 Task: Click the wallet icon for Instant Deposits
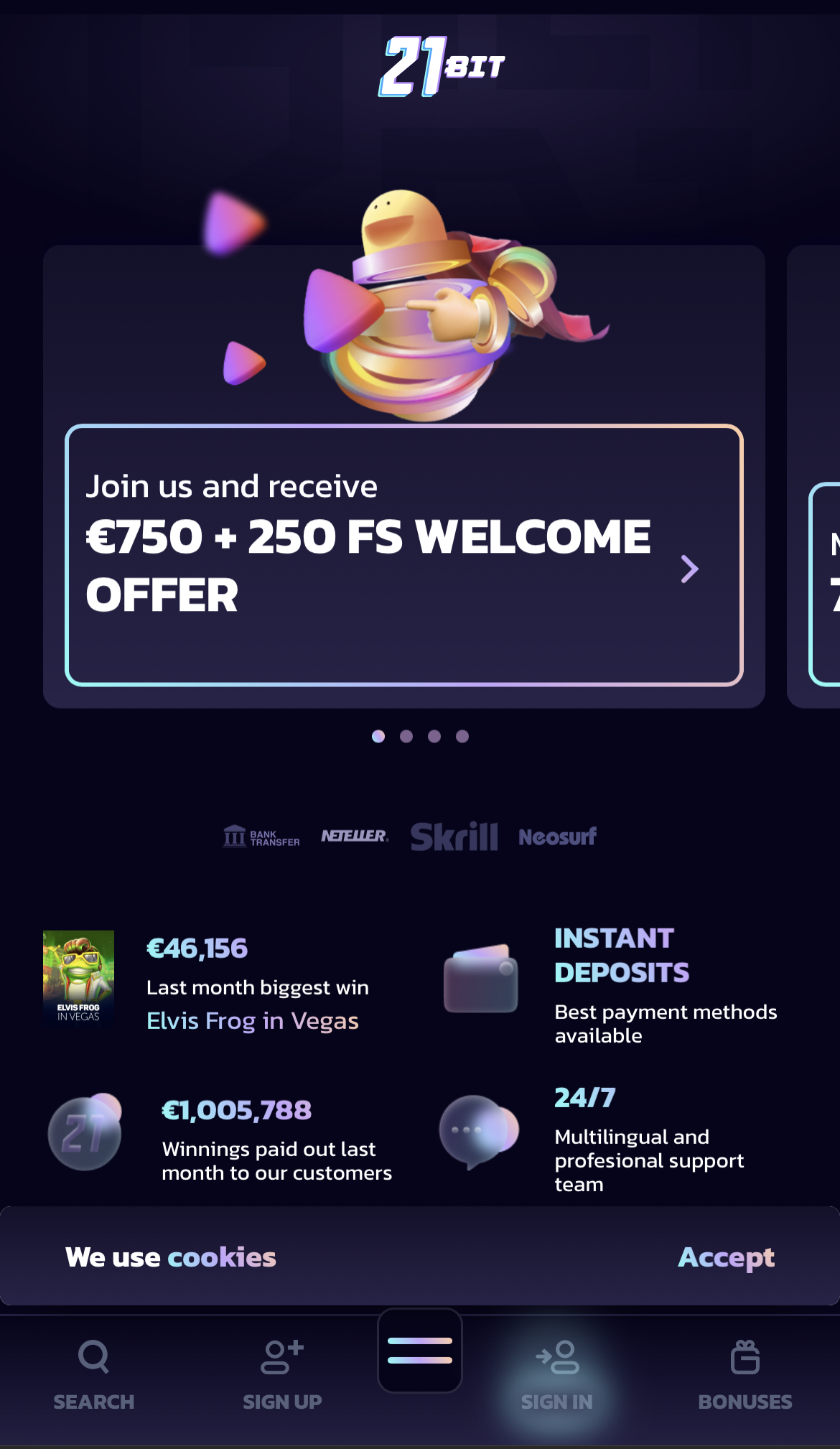pos(481,978)
